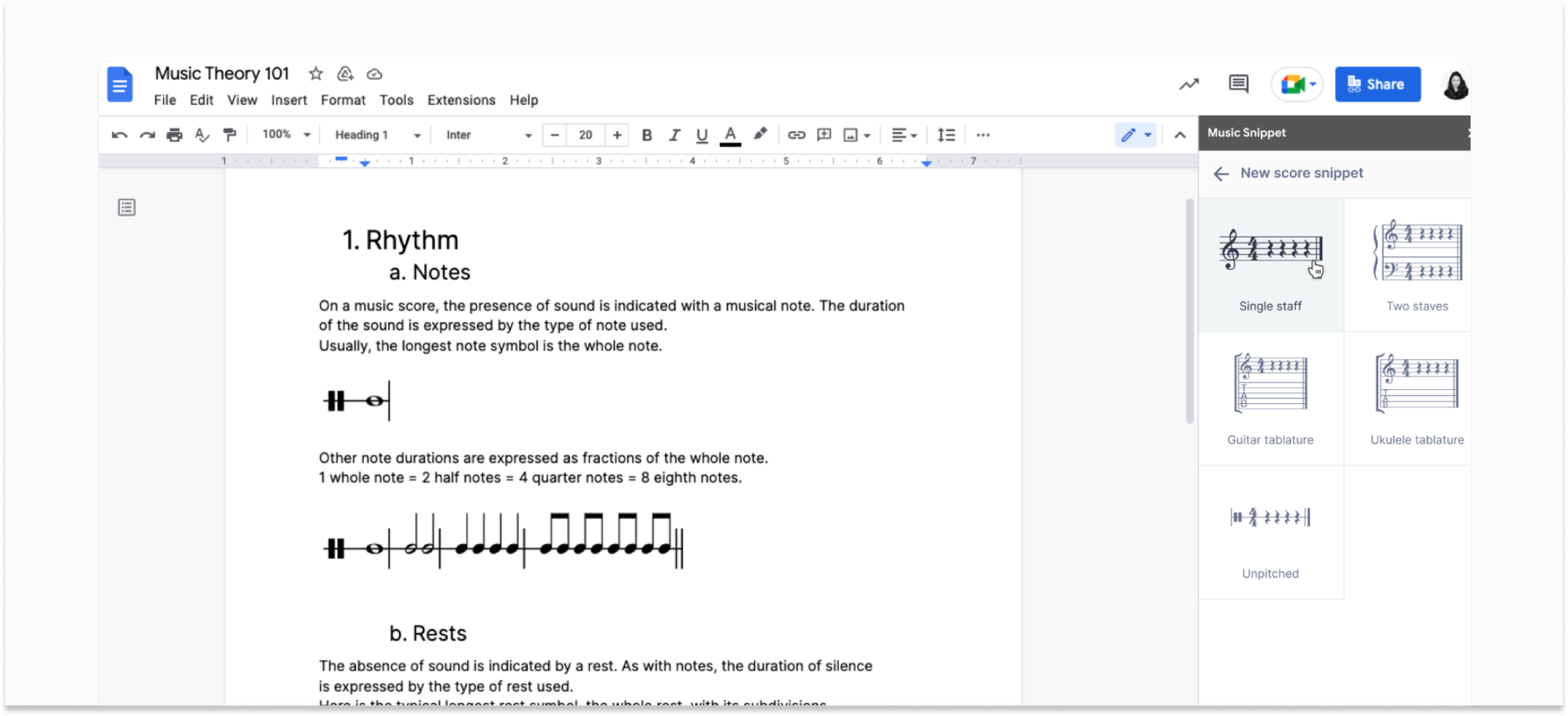Show the document outline icon

(126, 207)
